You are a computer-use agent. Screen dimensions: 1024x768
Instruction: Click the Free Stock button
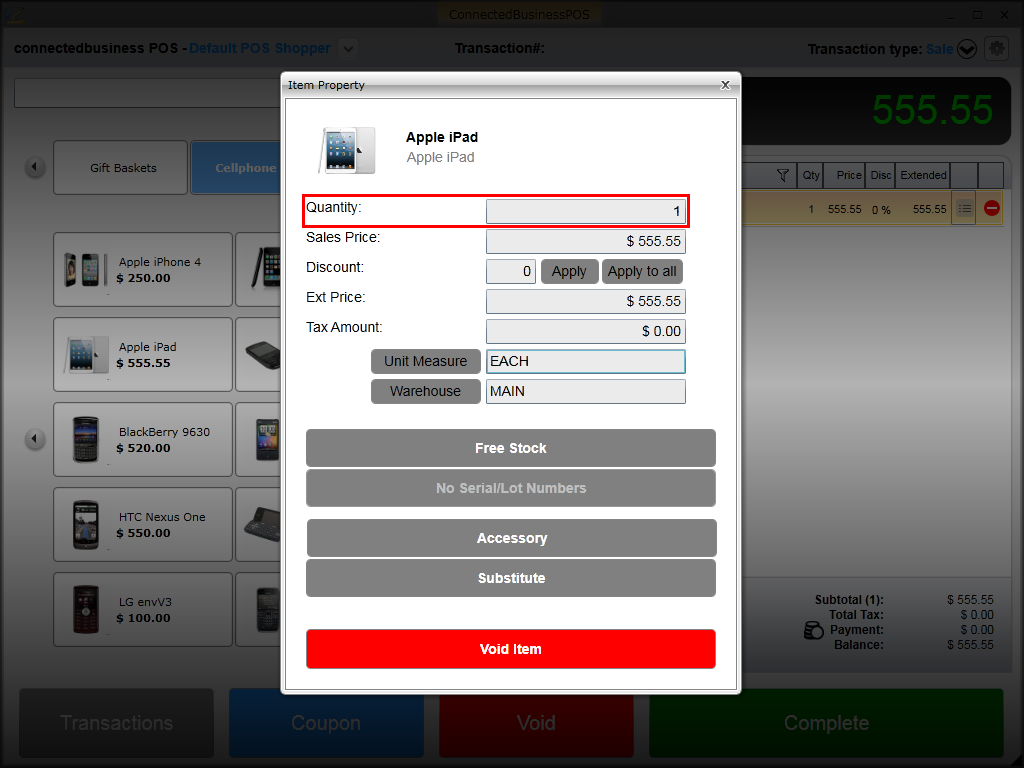click(x=511, y=448)
